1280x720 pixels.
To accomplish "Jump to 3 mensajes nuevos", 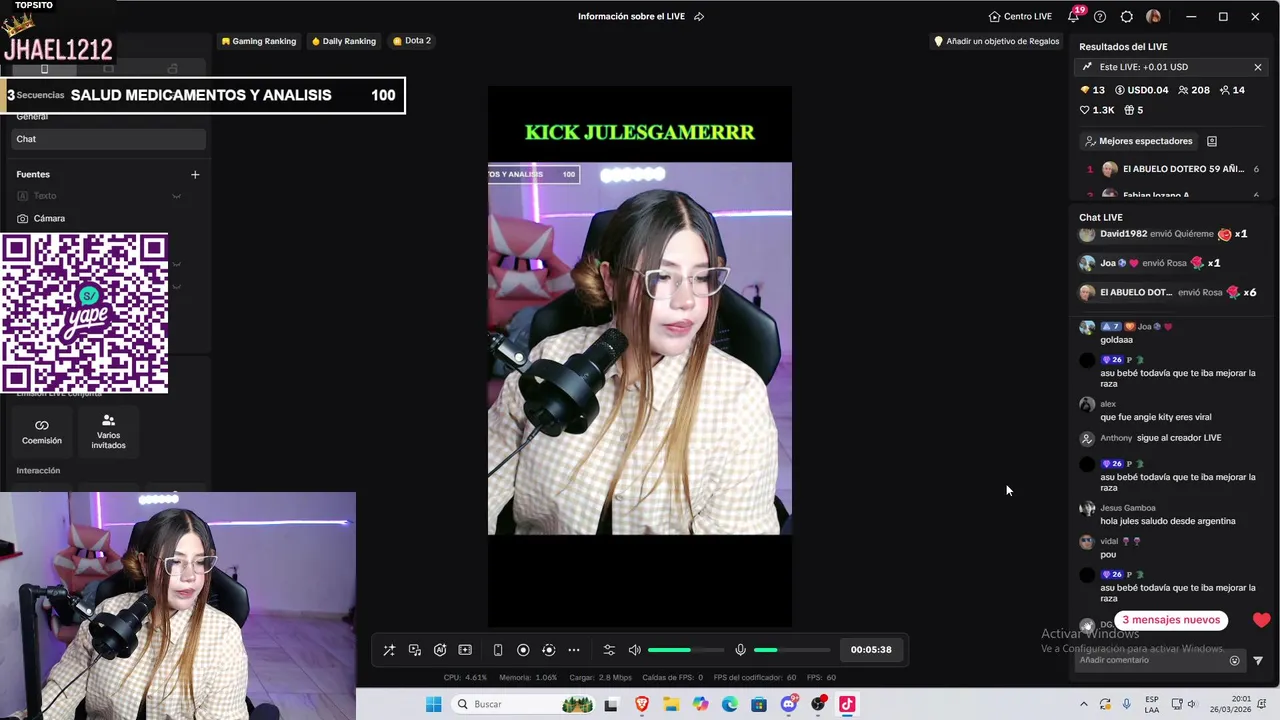I will click(x=1171, y=620).
